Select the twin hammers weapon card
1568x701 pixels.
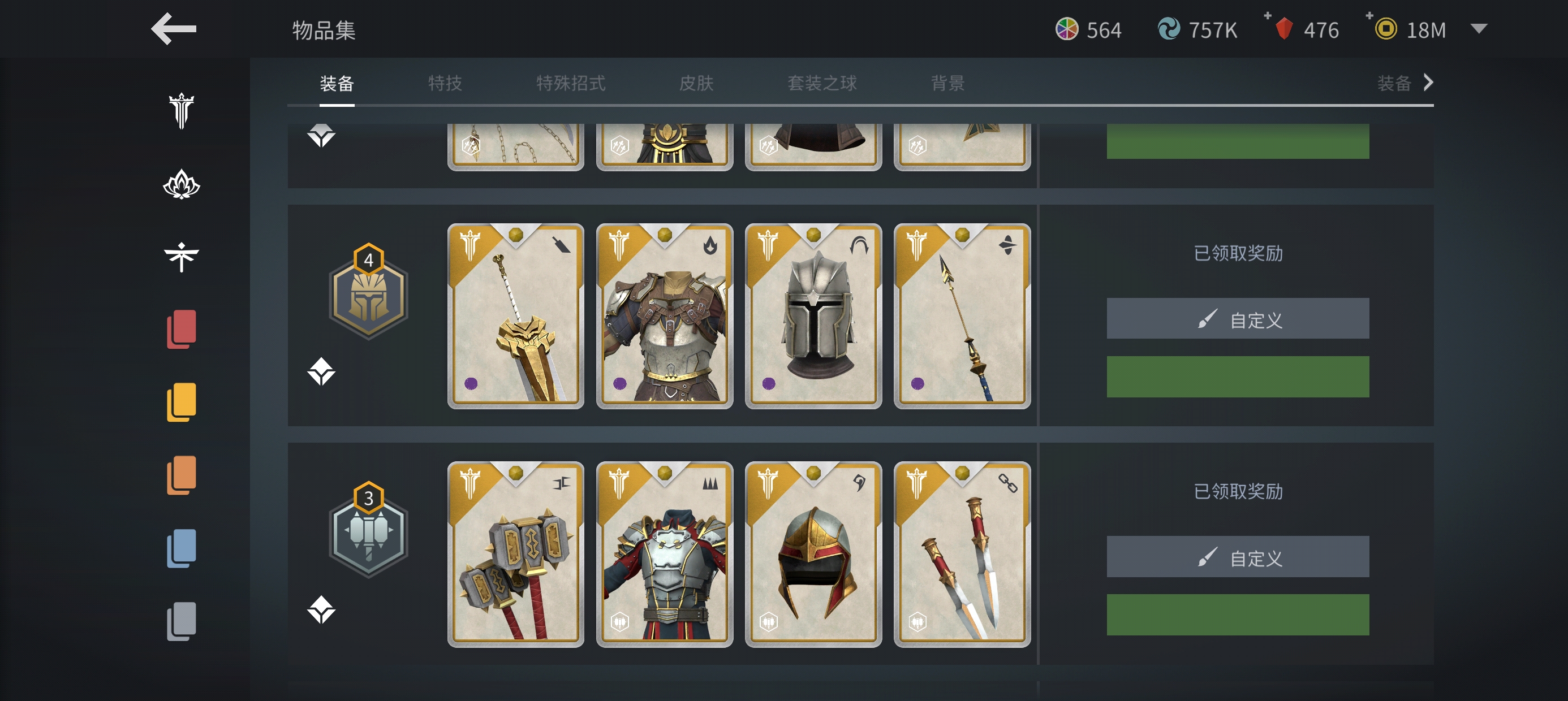pos(515,555)
